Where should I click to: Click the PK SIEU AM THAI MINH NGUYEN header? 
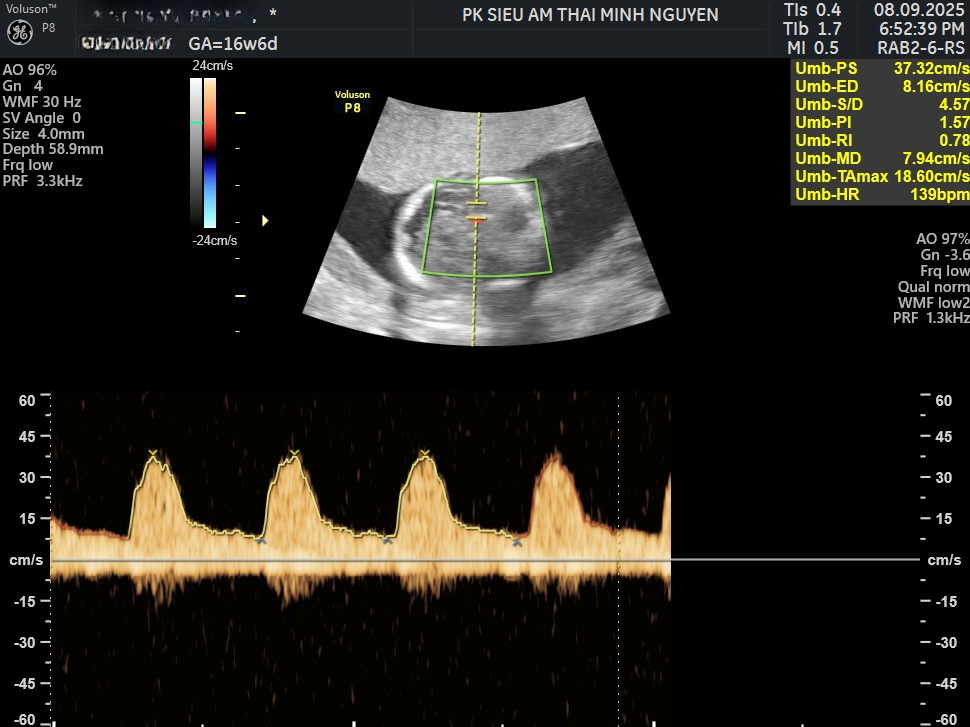[x=590, y=15]
